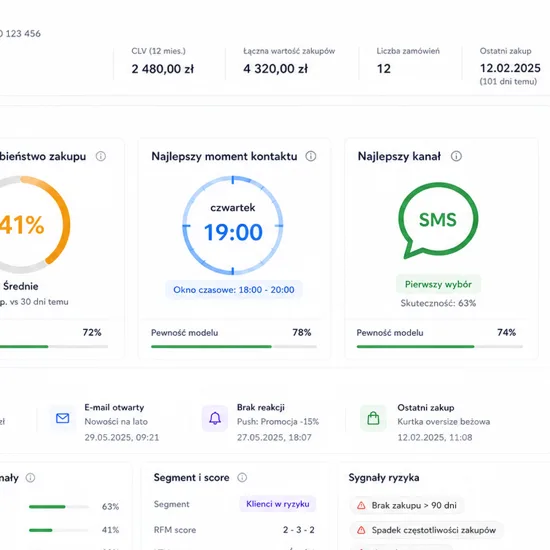This screenshot has height=550, width=550.
Task: Click the Liczba zamówień value 12
Action: click(x=384, y=69)
